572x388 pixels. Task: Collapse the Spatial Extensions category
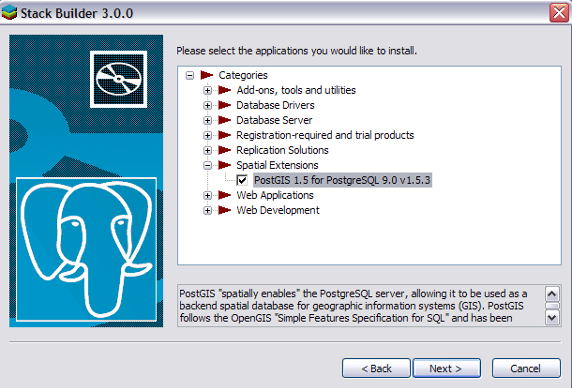tap(208, 166)
